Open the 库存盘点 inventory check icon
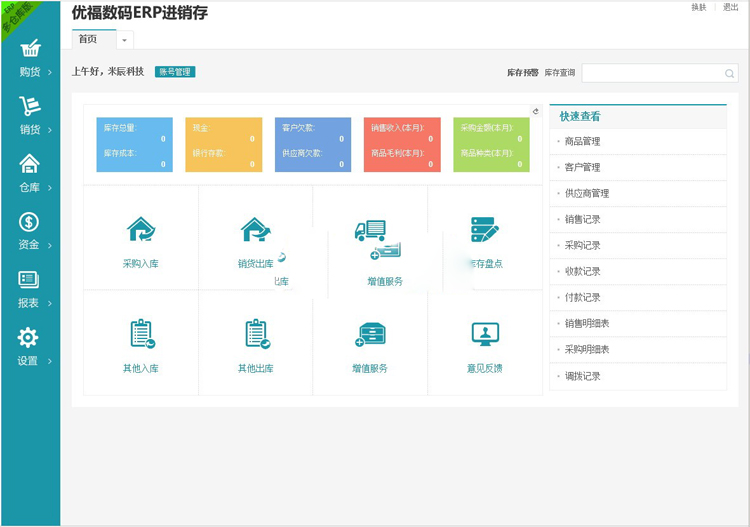Image resolution: width=750 pixels, height=527 pixels. 485,230
